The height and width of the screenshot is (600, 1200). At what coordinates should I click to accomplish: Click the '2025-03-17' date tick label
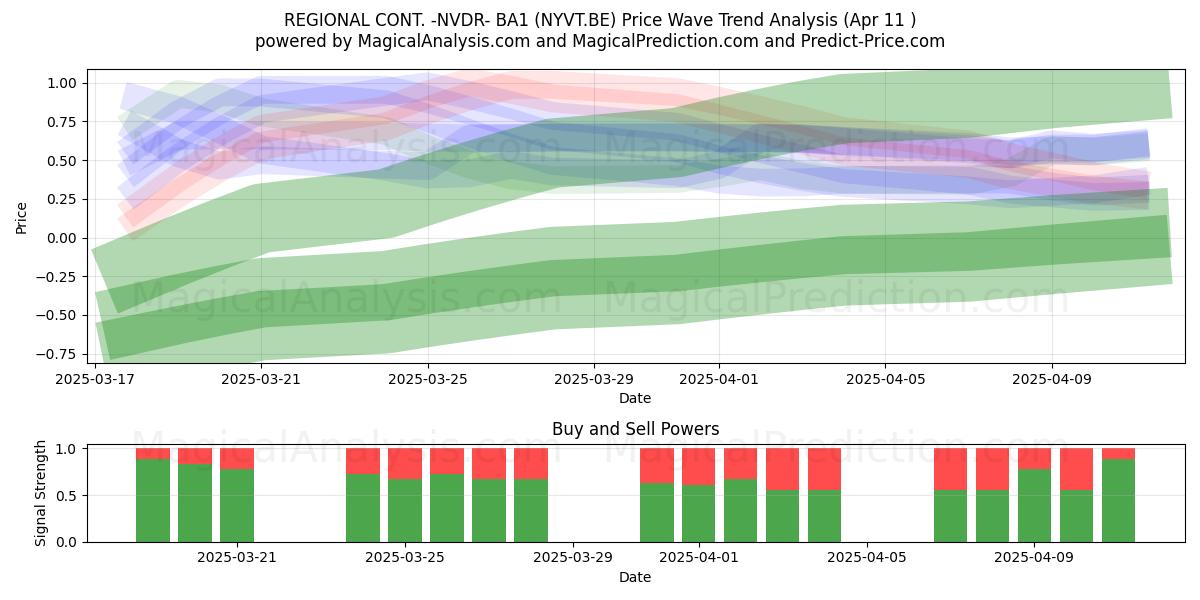click(95, 380)
